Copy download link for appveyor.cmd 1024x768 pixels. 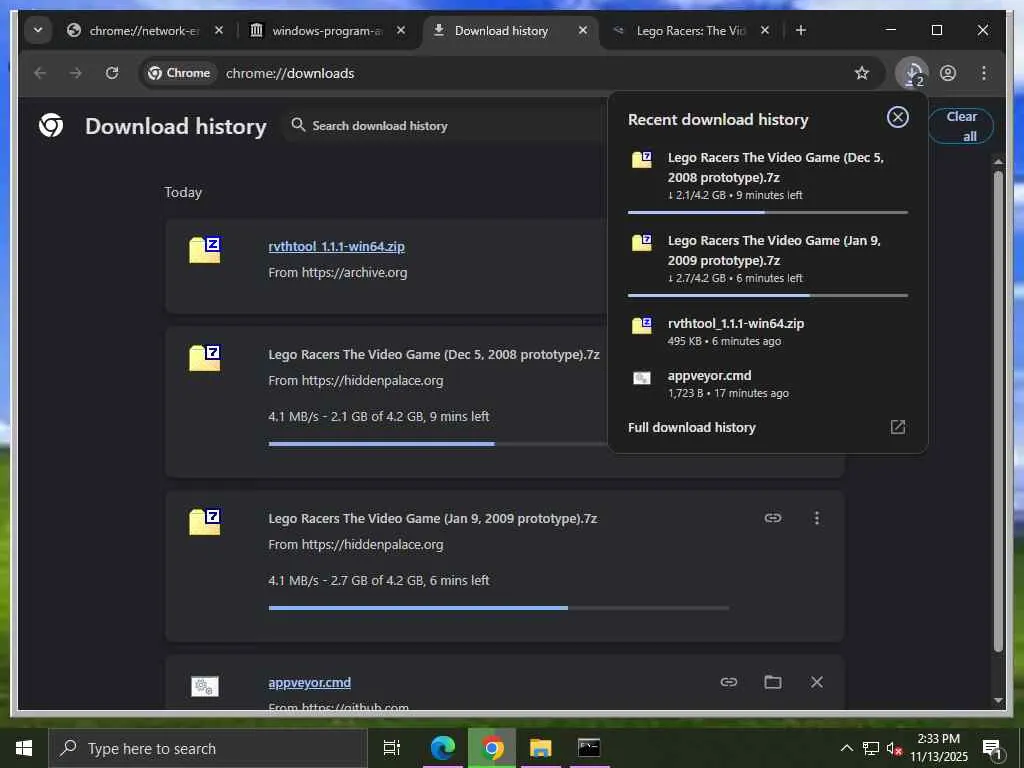point(729,682)
